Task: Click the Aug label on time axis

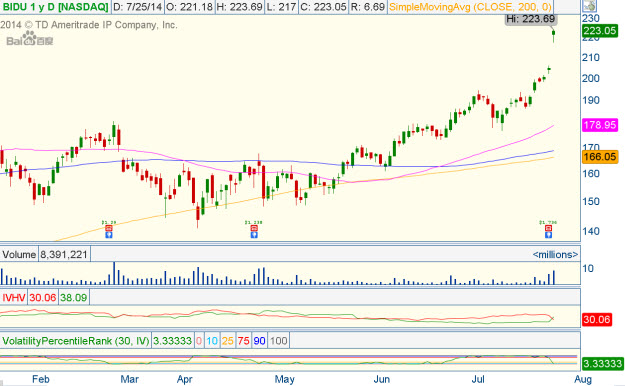Action: click(583, 379)
